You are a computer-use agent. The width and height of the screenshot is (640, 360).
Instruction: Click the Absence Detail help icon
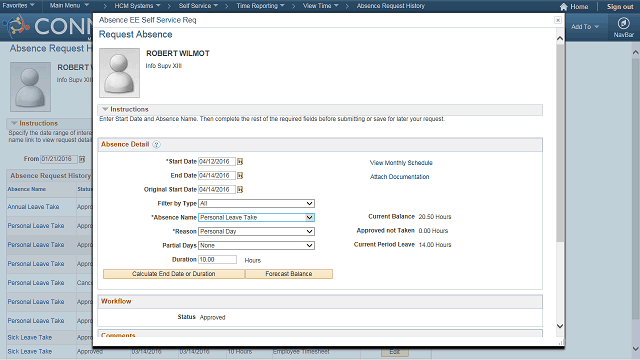click(x=156, y=144)
